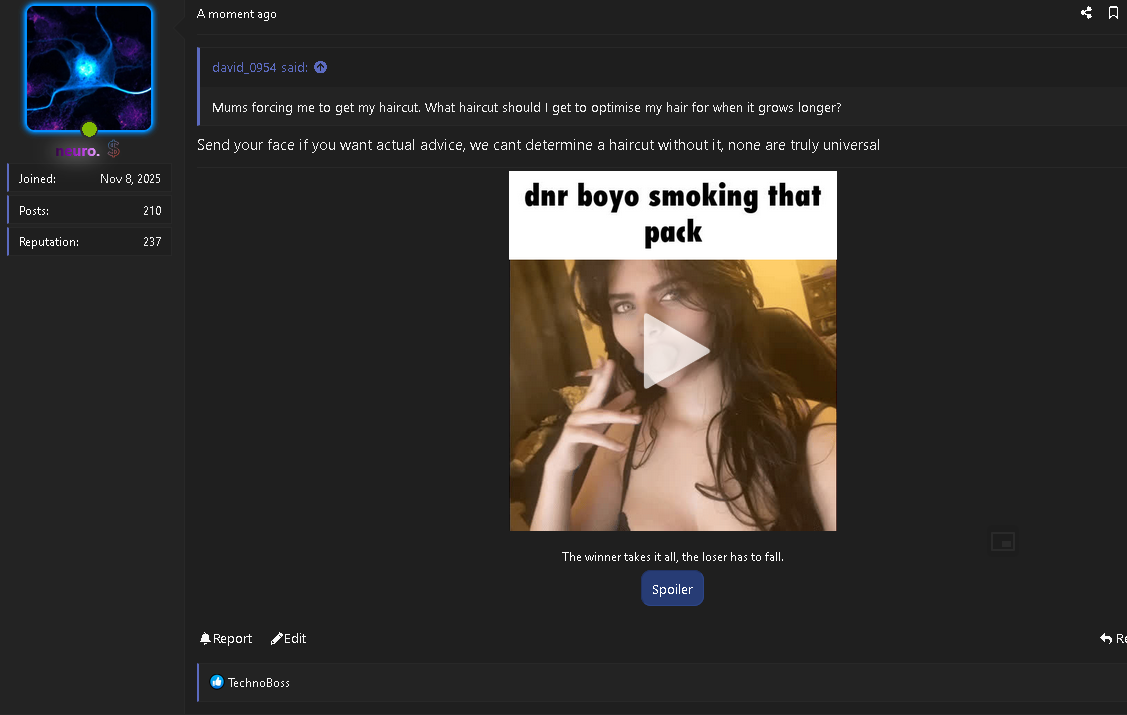Click the join date Nov 8, 2025

coord(130,178)
